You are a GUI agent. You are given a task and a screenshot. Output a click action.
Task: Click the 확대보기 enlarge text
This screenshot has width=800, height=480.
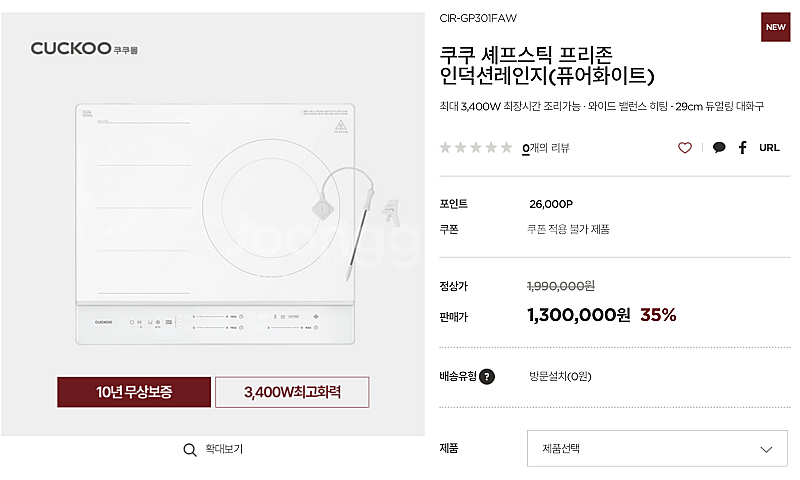tap(224, 450)
